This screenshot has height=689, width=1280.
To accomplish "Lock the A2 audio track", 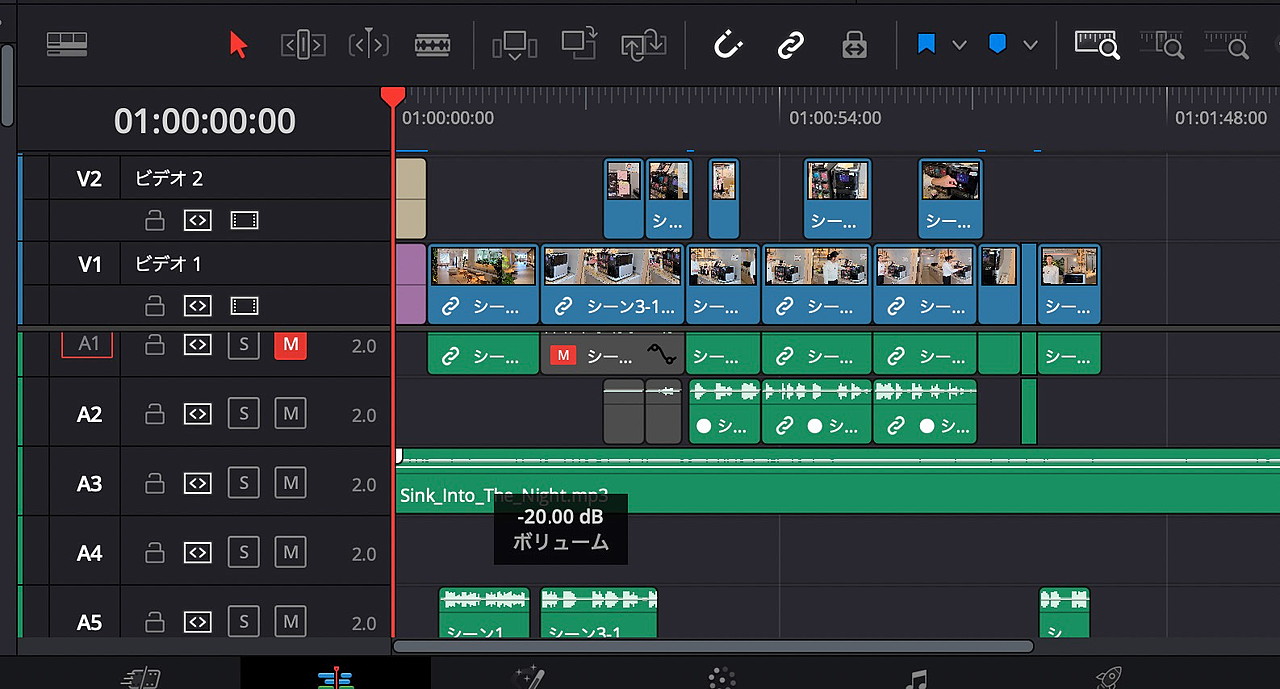I will 154,414.
